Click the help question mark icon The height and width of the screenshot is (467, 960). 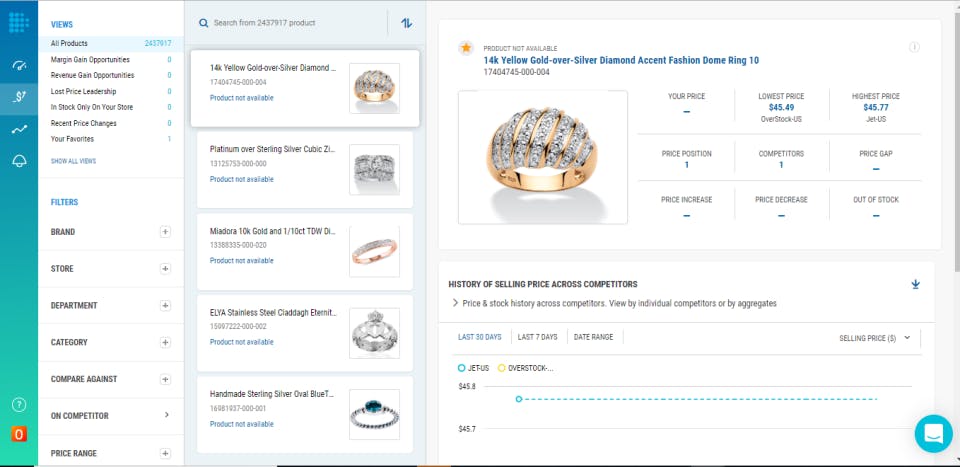click(x=19, y=405)
